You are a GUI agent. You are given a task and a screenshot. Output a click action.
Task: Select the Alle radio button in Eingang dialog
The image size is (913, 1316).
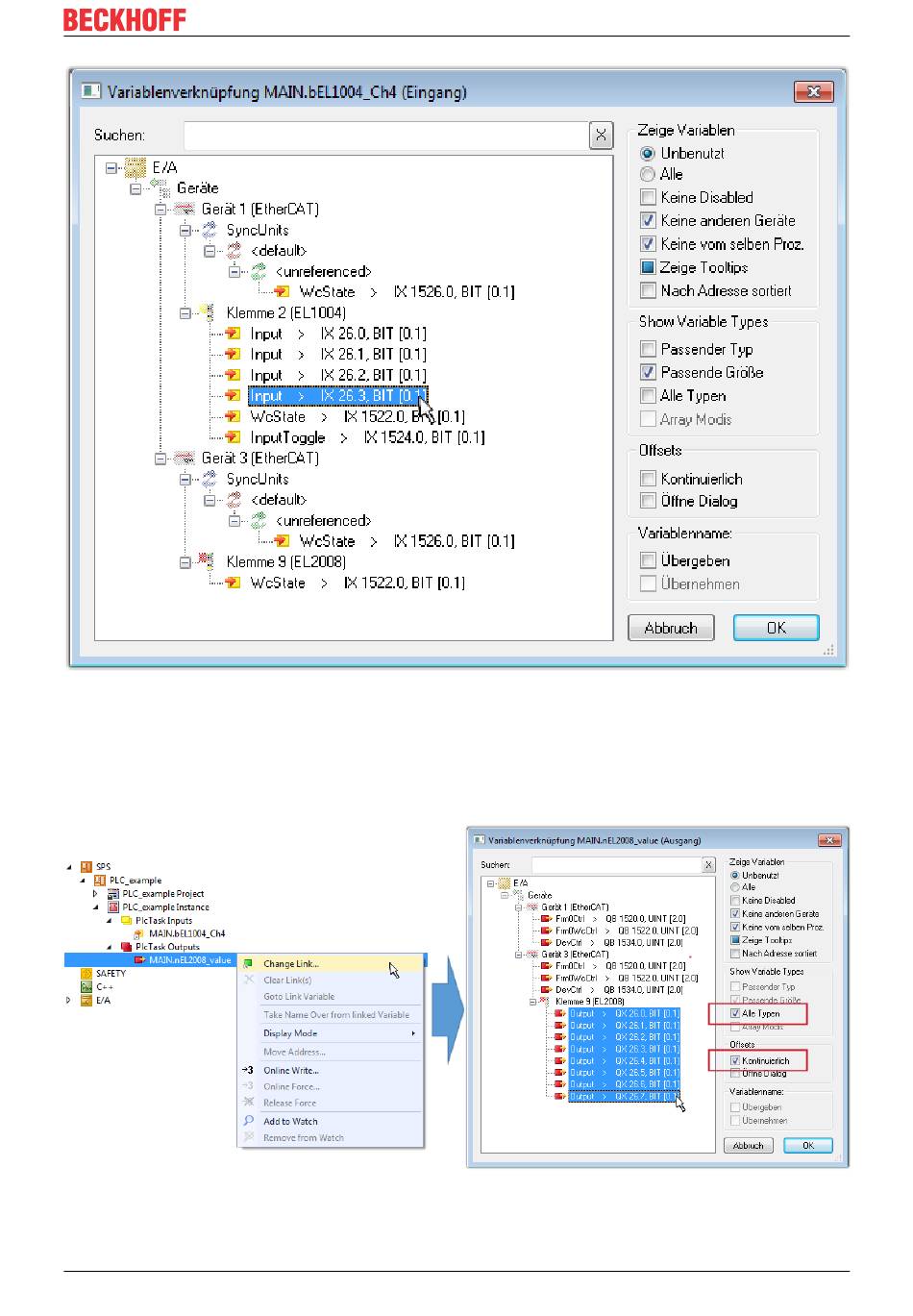[x=648, y=174]
